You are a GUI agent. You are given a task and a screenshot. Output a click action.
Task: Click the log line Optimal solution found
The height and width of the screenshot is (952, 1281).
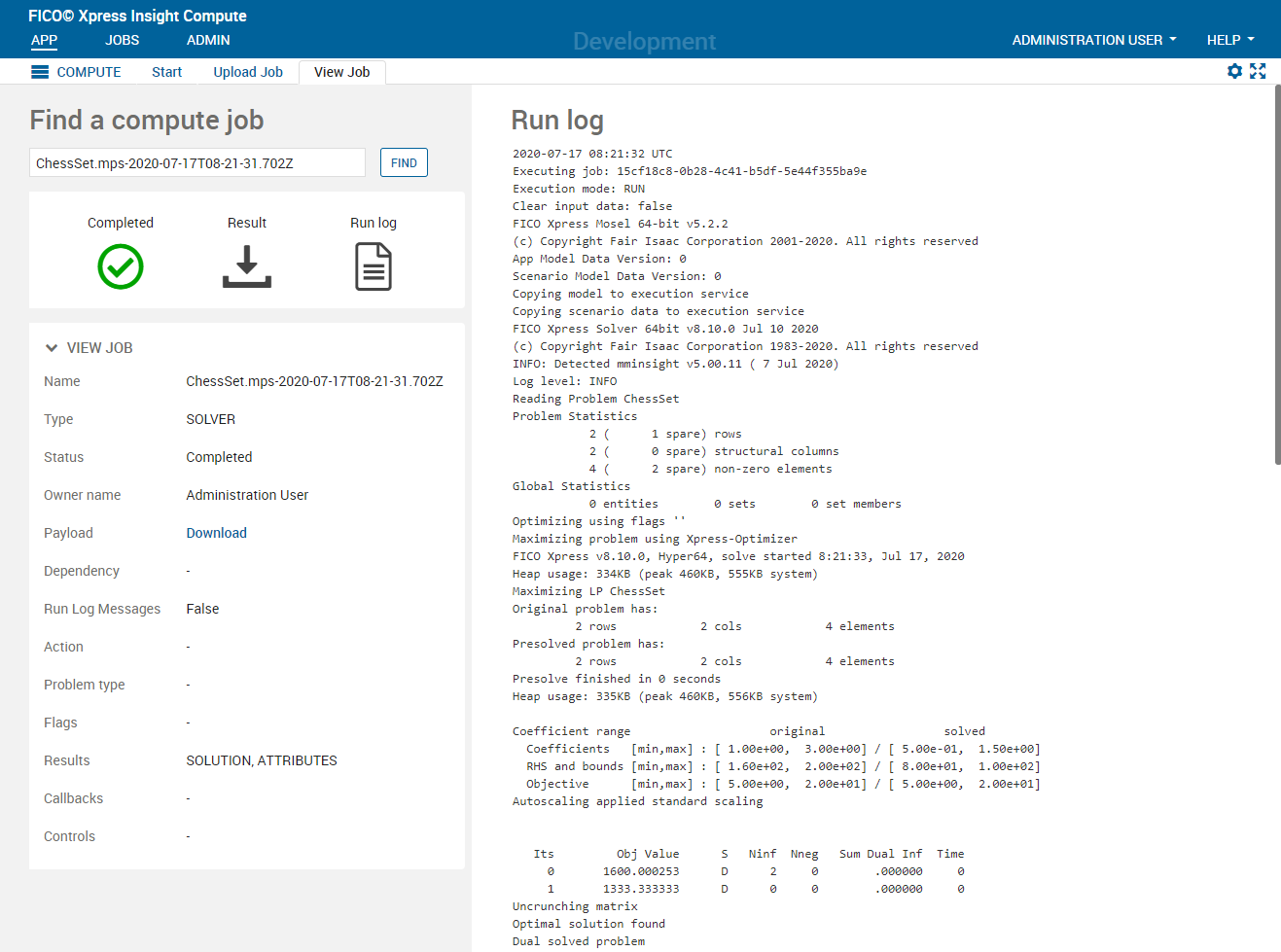coord(588,924)
